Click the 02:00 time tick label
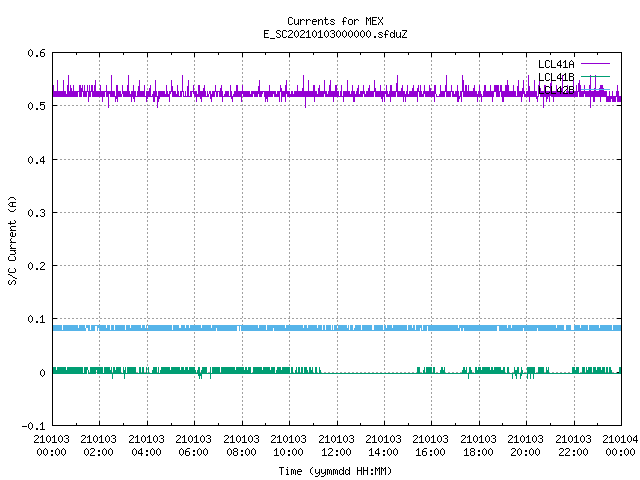Image resolution: width=640 pixels, height=480 pixels. (x=98, y=452)
